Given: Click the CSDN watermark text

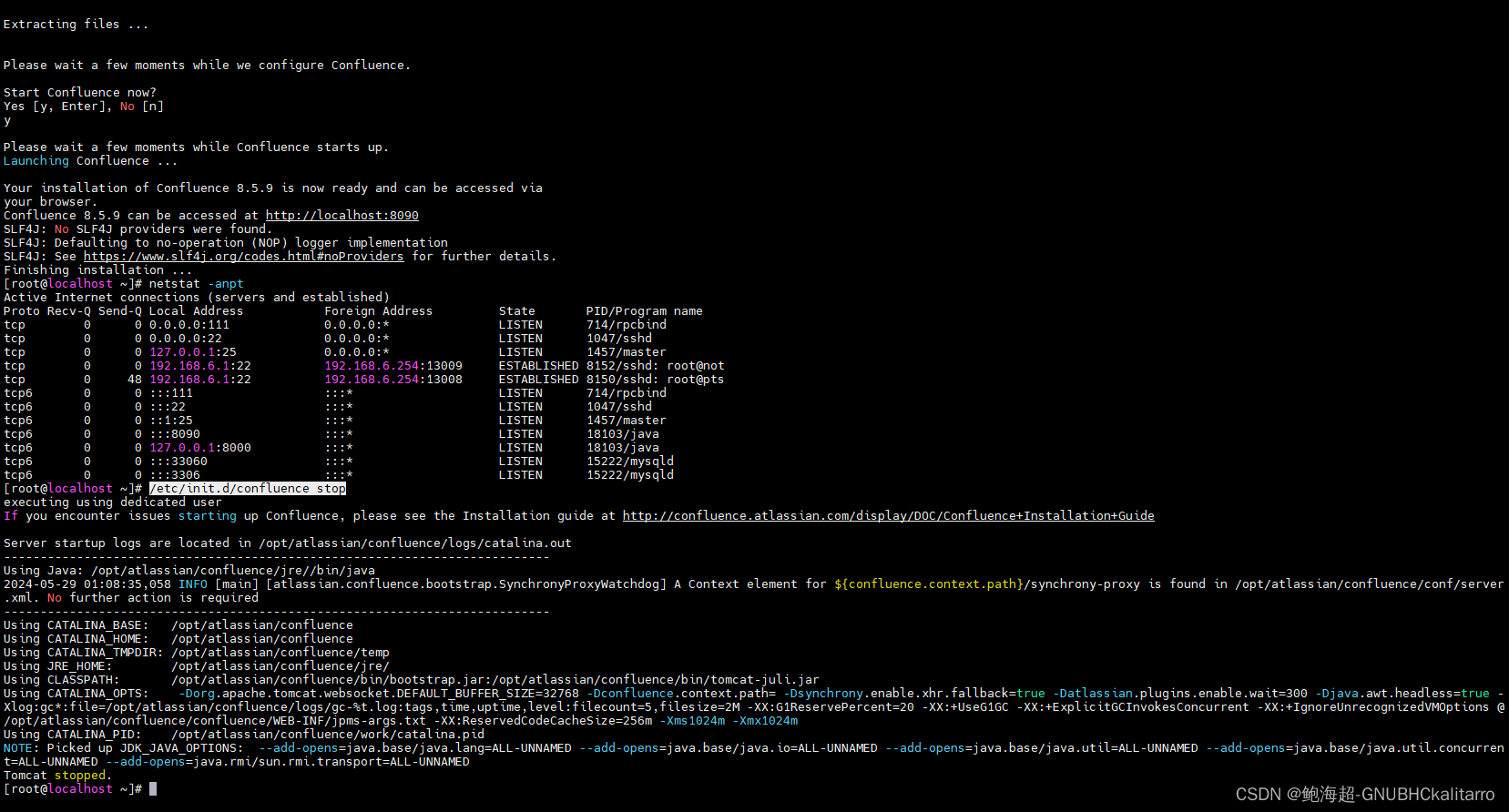Looking at the screenshot, I should click(x=1364, y=795).
